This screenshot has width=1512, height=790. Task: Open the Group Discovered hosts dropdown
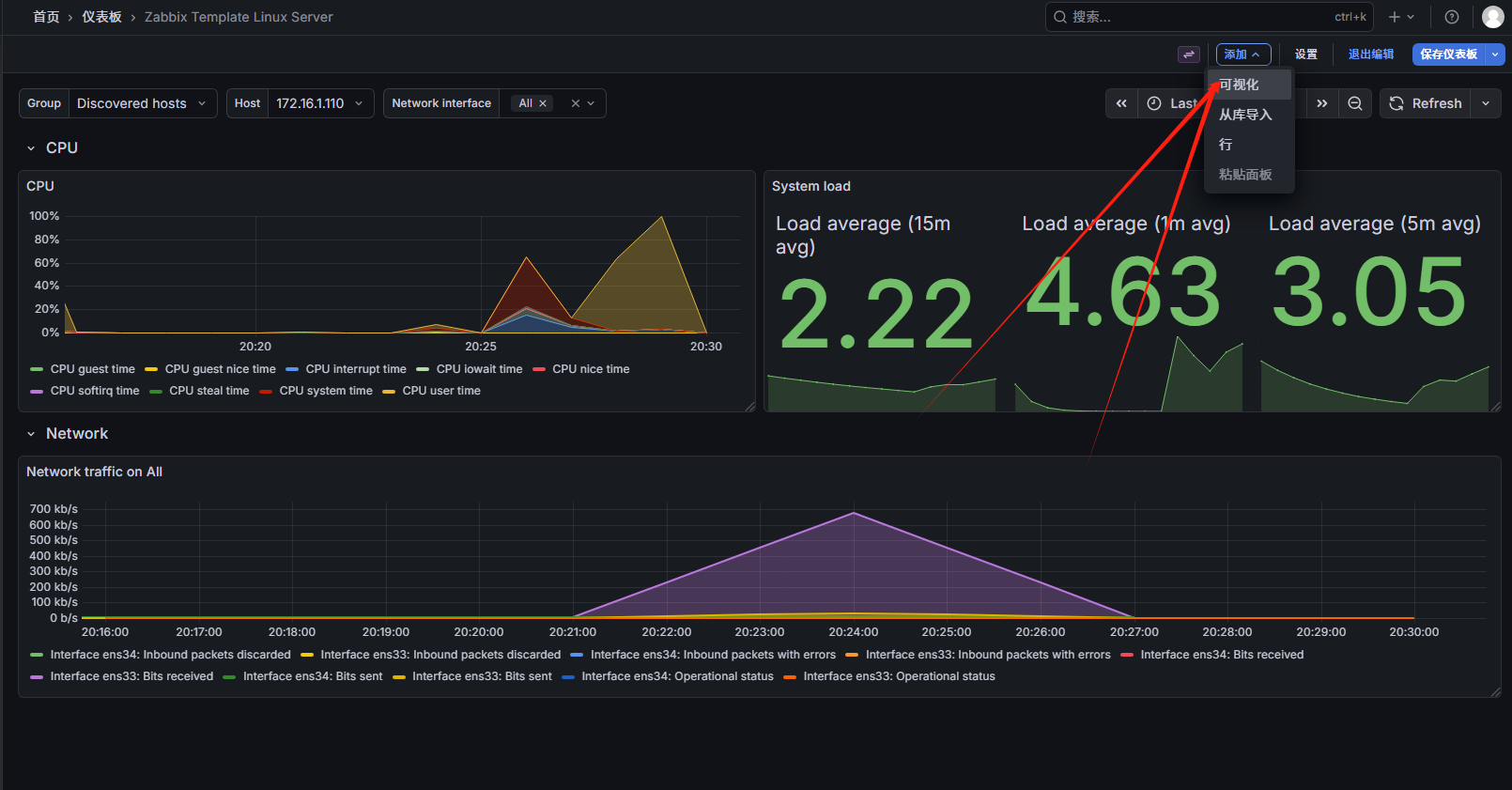[x=141, y=103]
